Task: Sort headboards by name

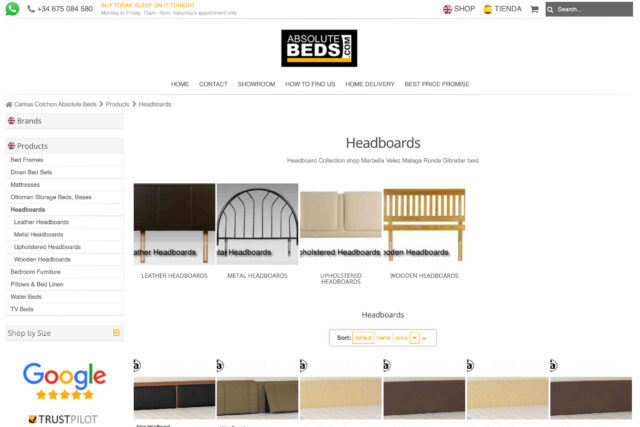Action: tap(383, 338)
